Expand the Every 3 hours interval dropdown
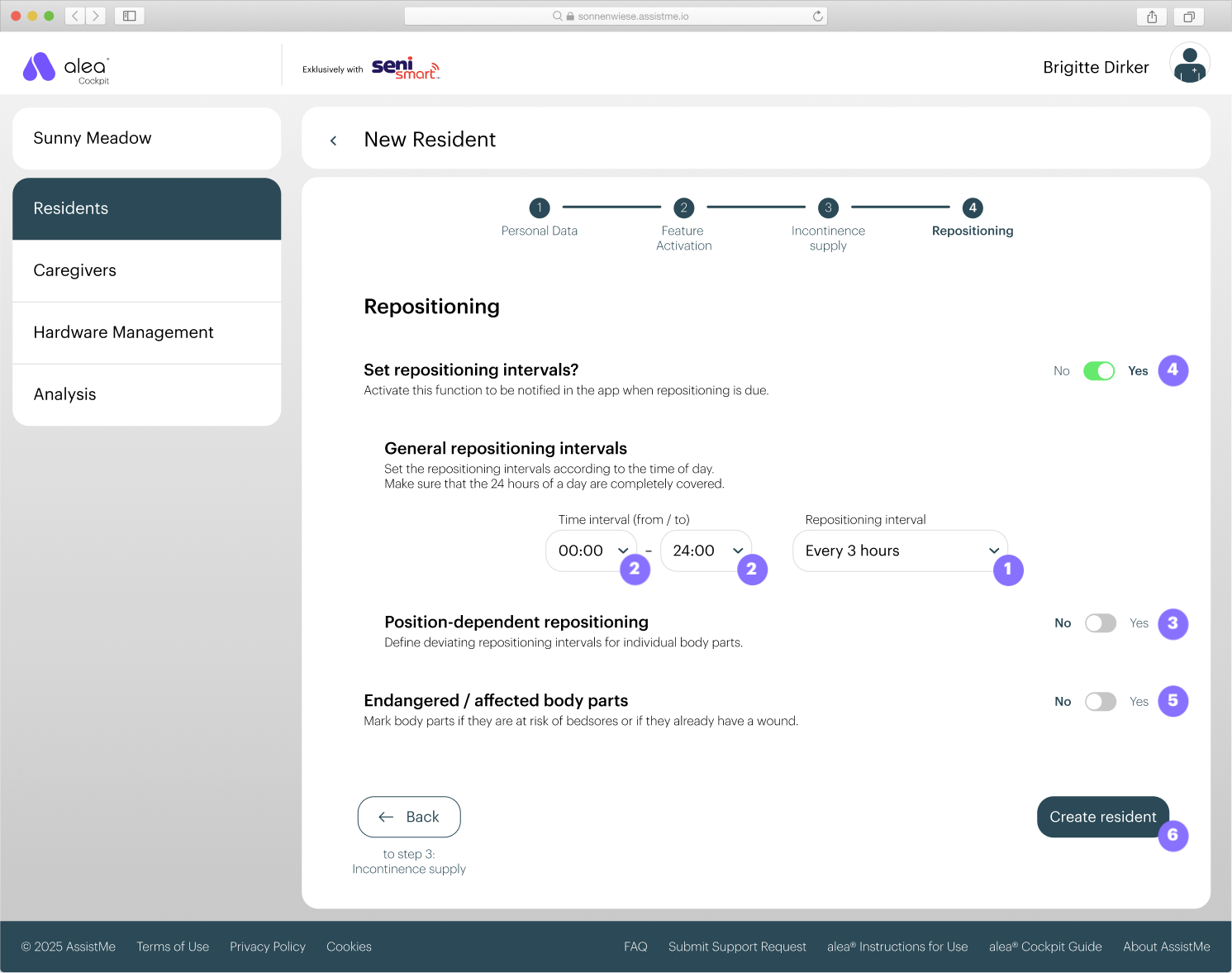 [899, 551]
